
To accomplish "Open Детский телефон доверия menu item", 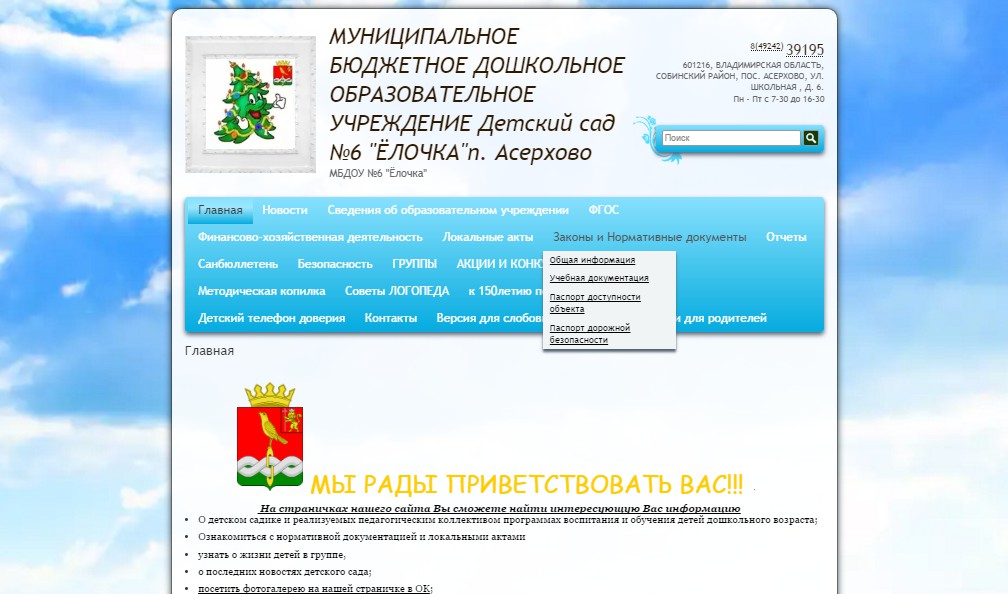I will (x=271, y=318).
